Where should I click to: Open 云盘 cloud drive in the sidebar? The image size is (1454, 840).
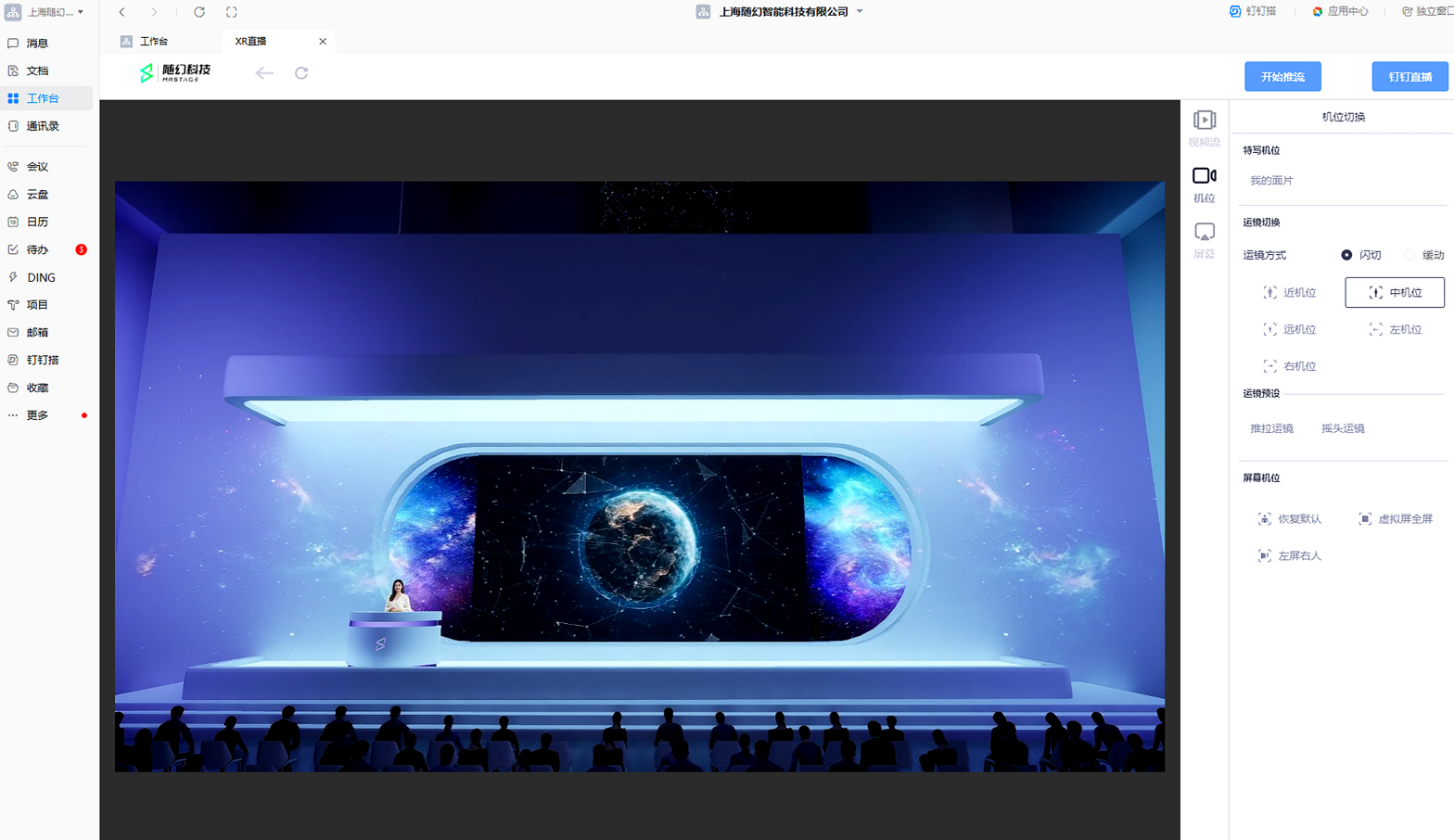(x=37, y=195)
